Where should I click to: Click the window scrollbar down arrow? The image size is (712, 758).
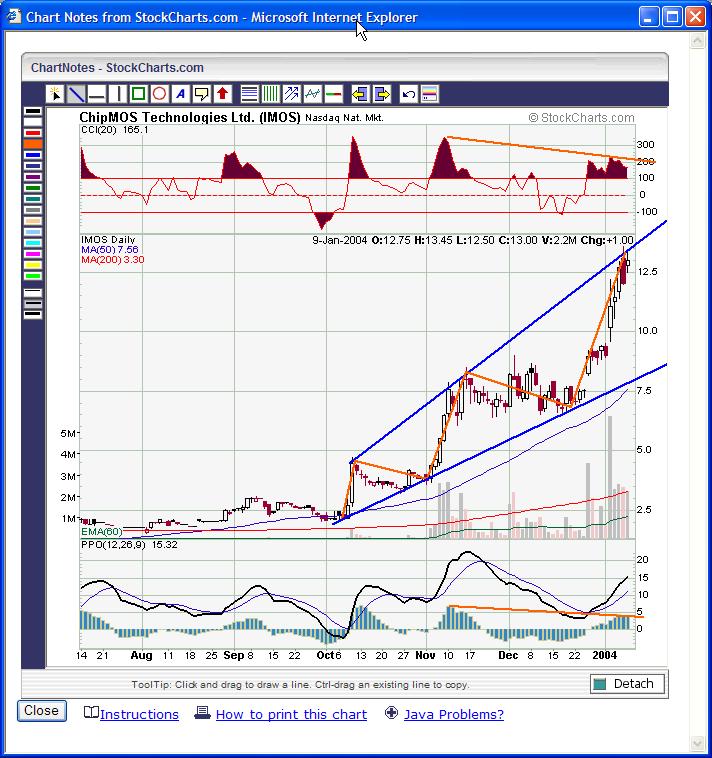coord(697,743)
